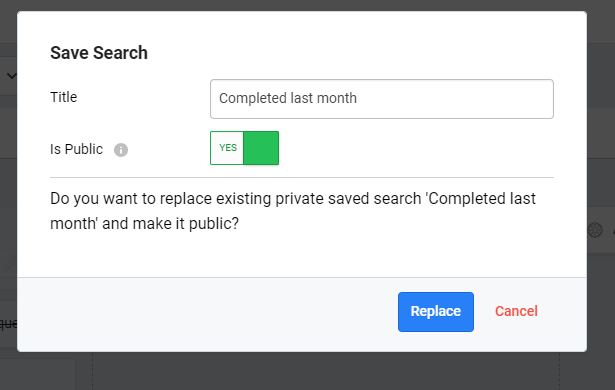This screenshot has width=615, height=390.
Task: Click the wheel icon behind dialog's right edge
Action: (x=595, y=230)
